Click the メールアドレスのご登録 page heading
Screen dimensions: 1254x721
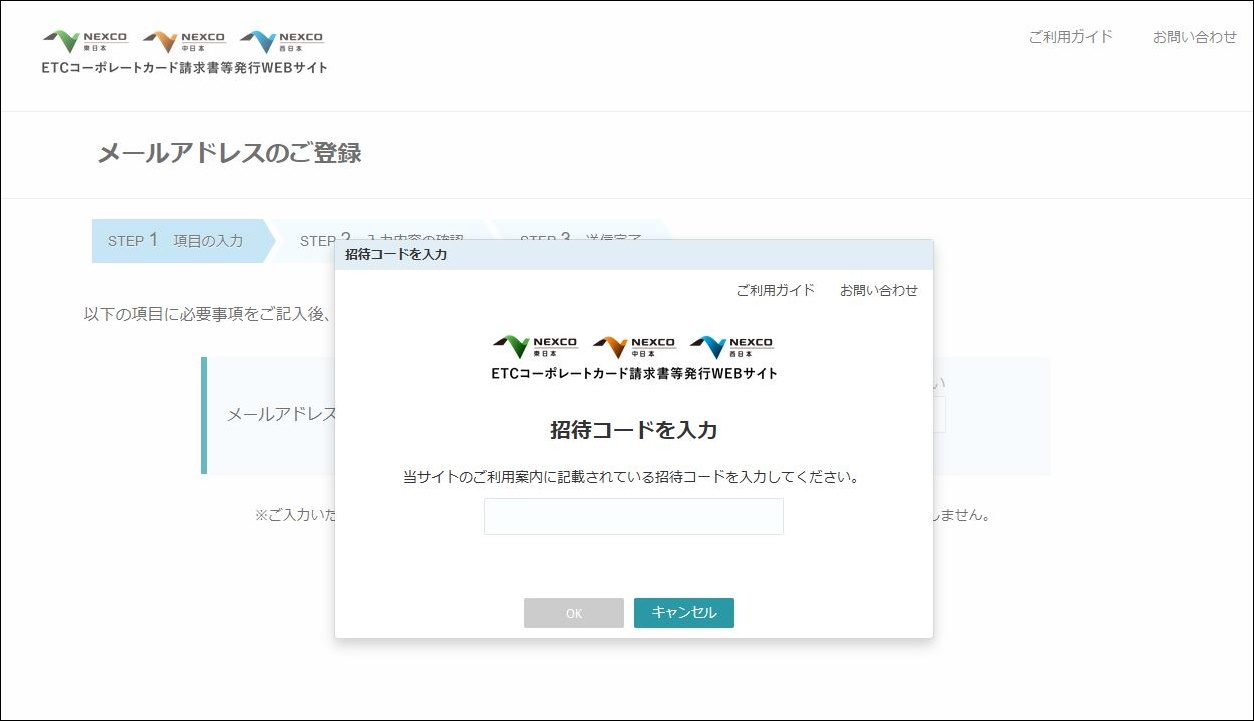228,154
